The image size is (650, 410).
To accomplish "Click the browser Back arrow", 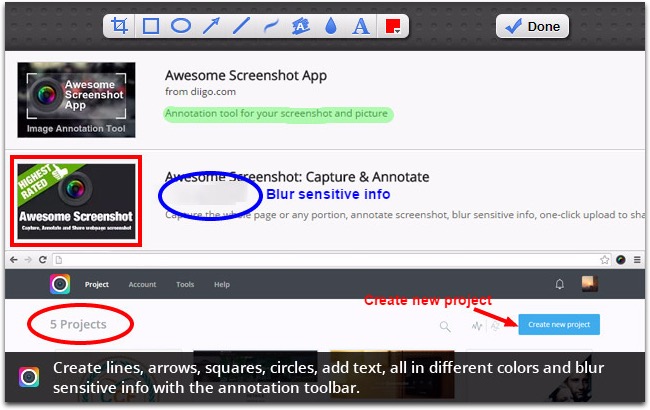I will (x=14, y=260).
